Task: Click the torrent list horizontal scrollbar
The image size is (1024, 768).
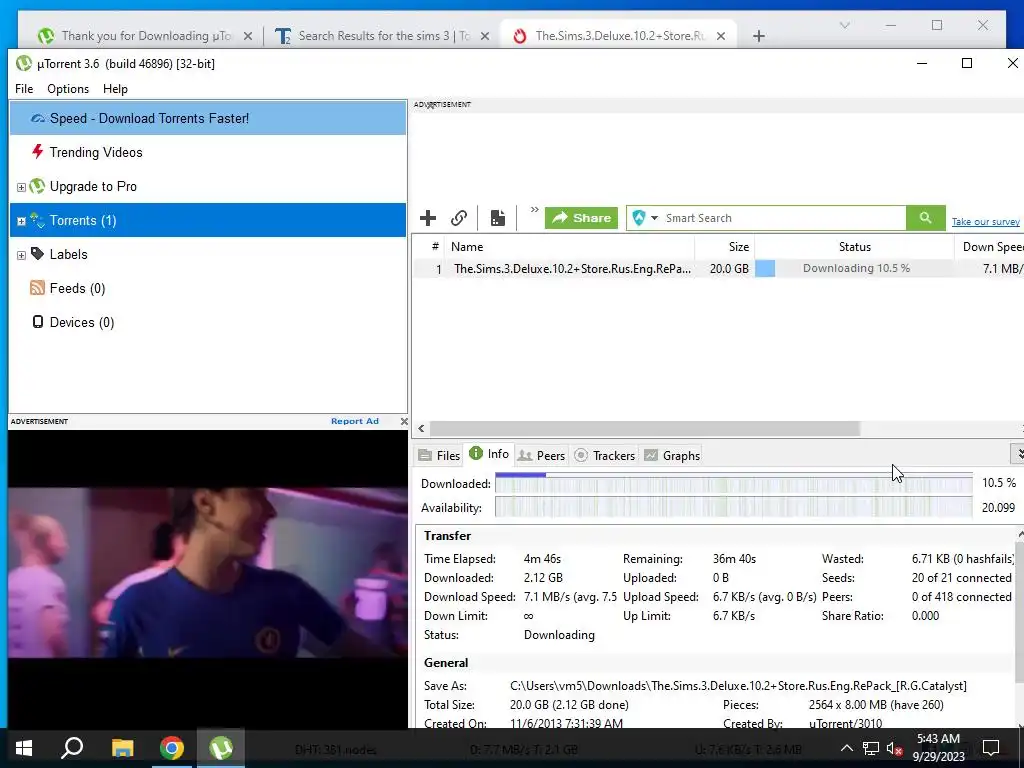Action: point(645,428)
